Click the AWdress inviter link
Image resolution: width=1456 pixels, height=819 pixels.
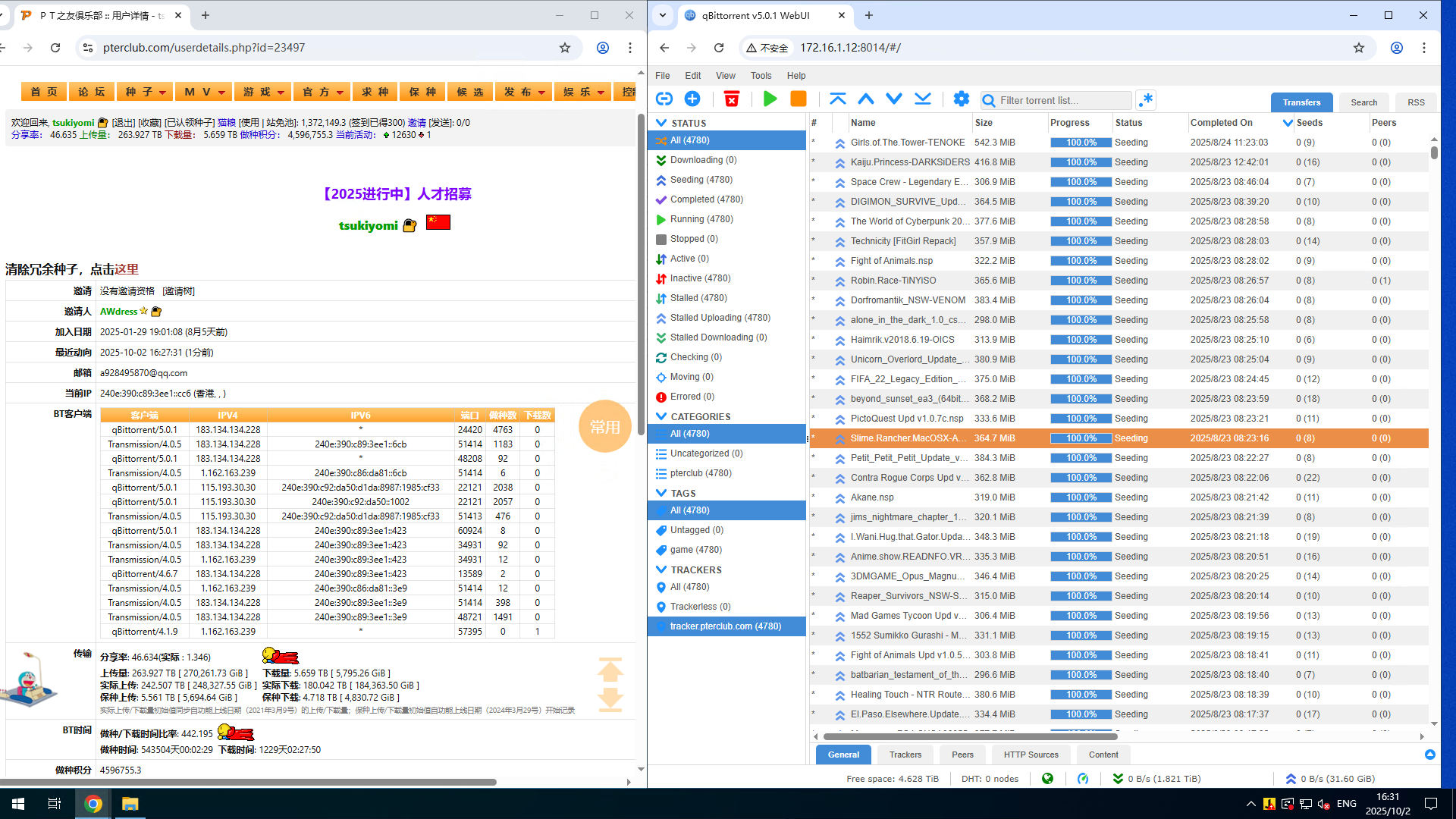(119, 312)
